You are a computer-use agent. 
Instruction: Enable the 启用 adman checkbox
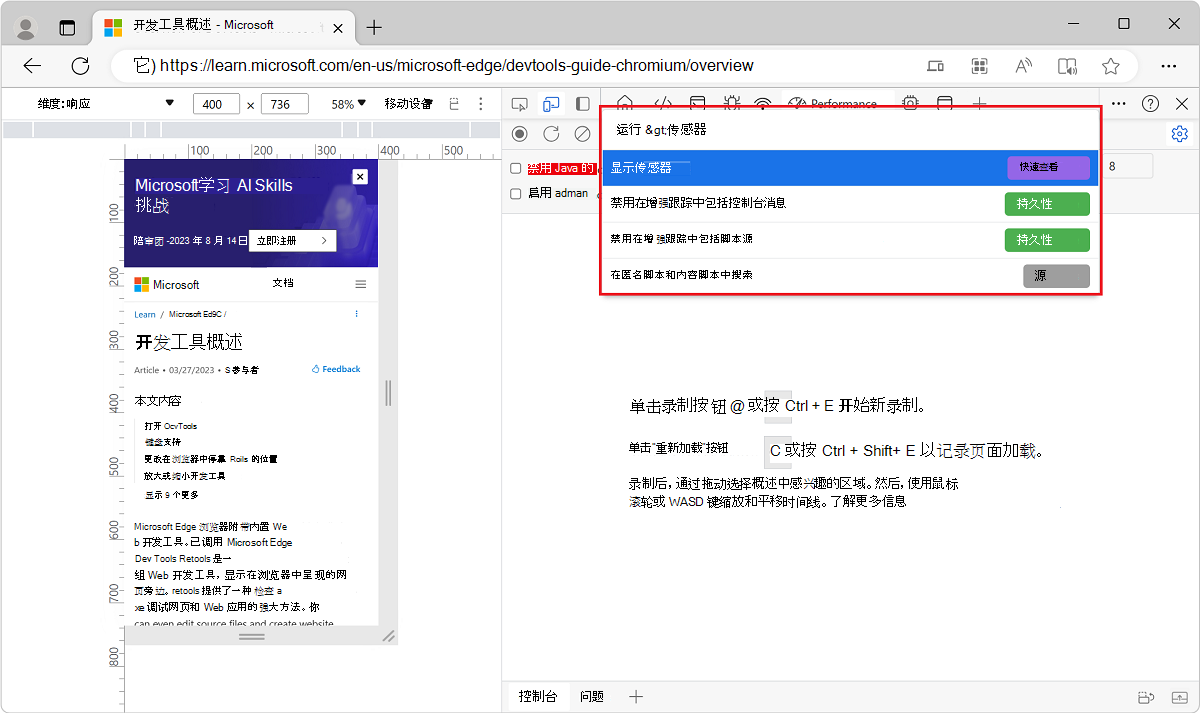[518, 193]
